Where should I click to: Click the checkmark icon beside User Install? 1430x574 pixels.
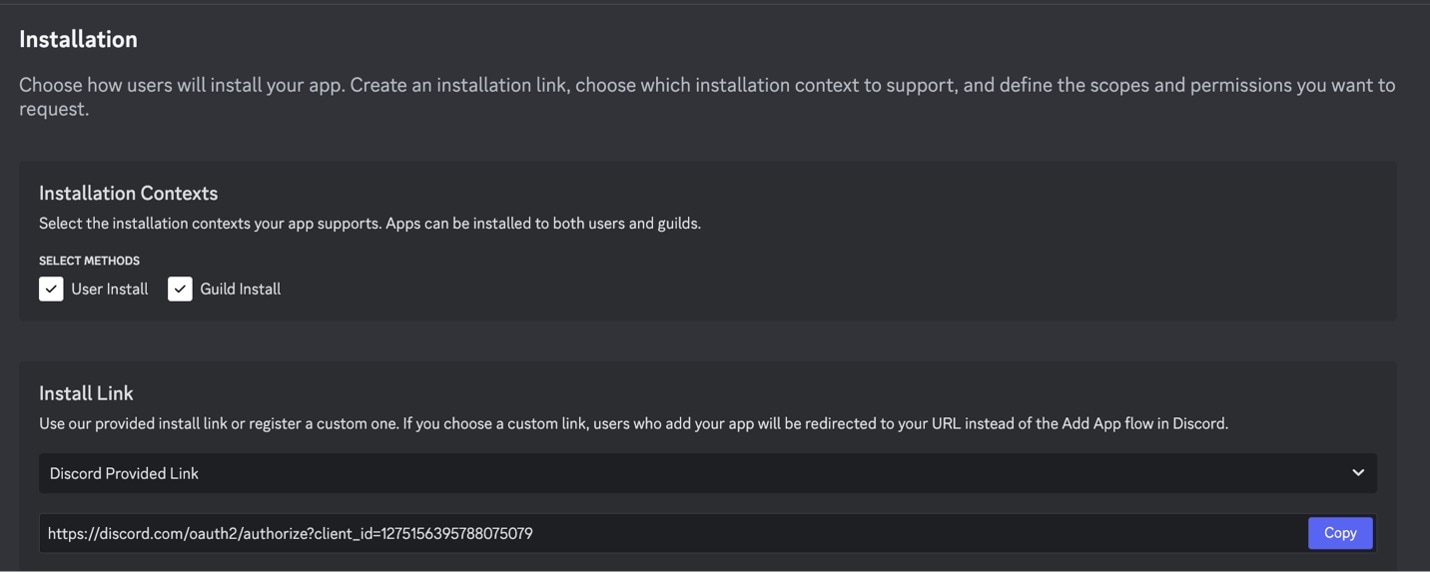click(51, 289)
